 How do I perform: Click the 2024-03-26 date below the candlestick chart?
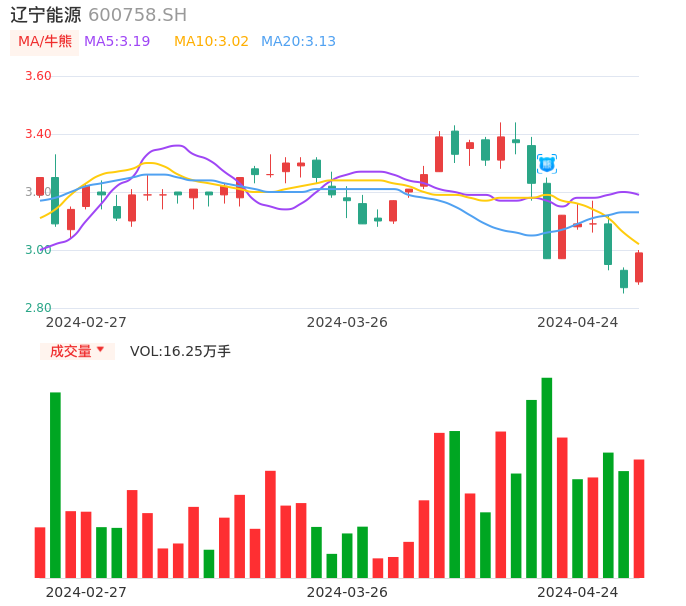[347, 322]
